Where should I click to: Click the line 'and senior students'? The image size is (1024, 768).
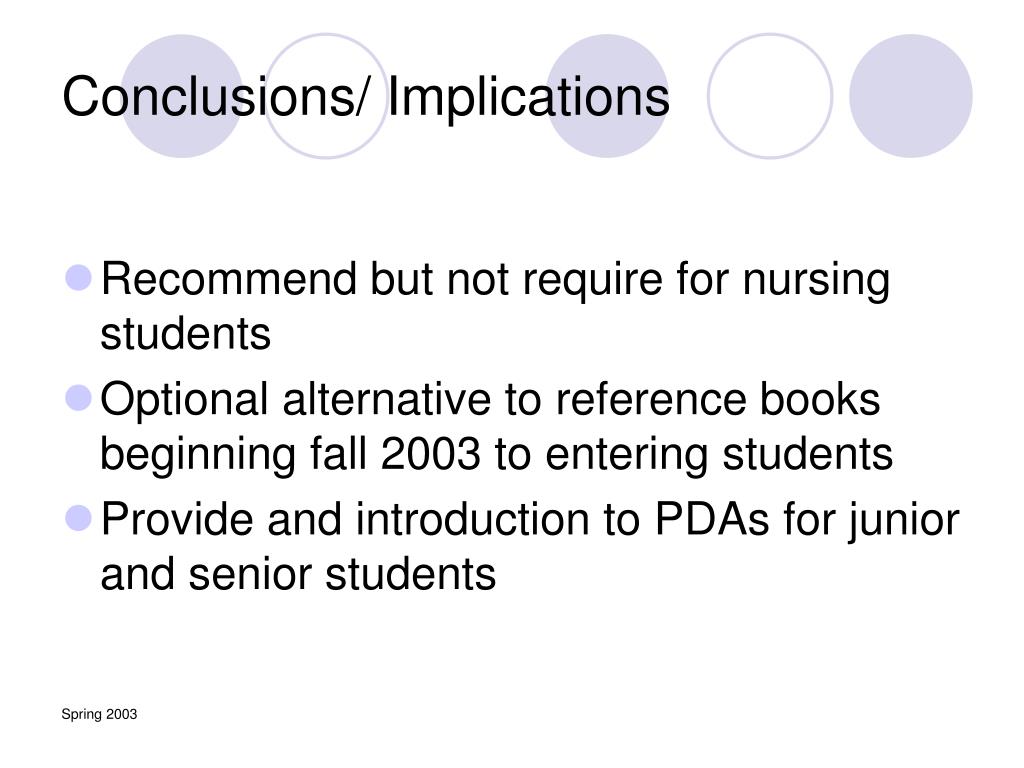pyautogui.click(x=298, y=574)
